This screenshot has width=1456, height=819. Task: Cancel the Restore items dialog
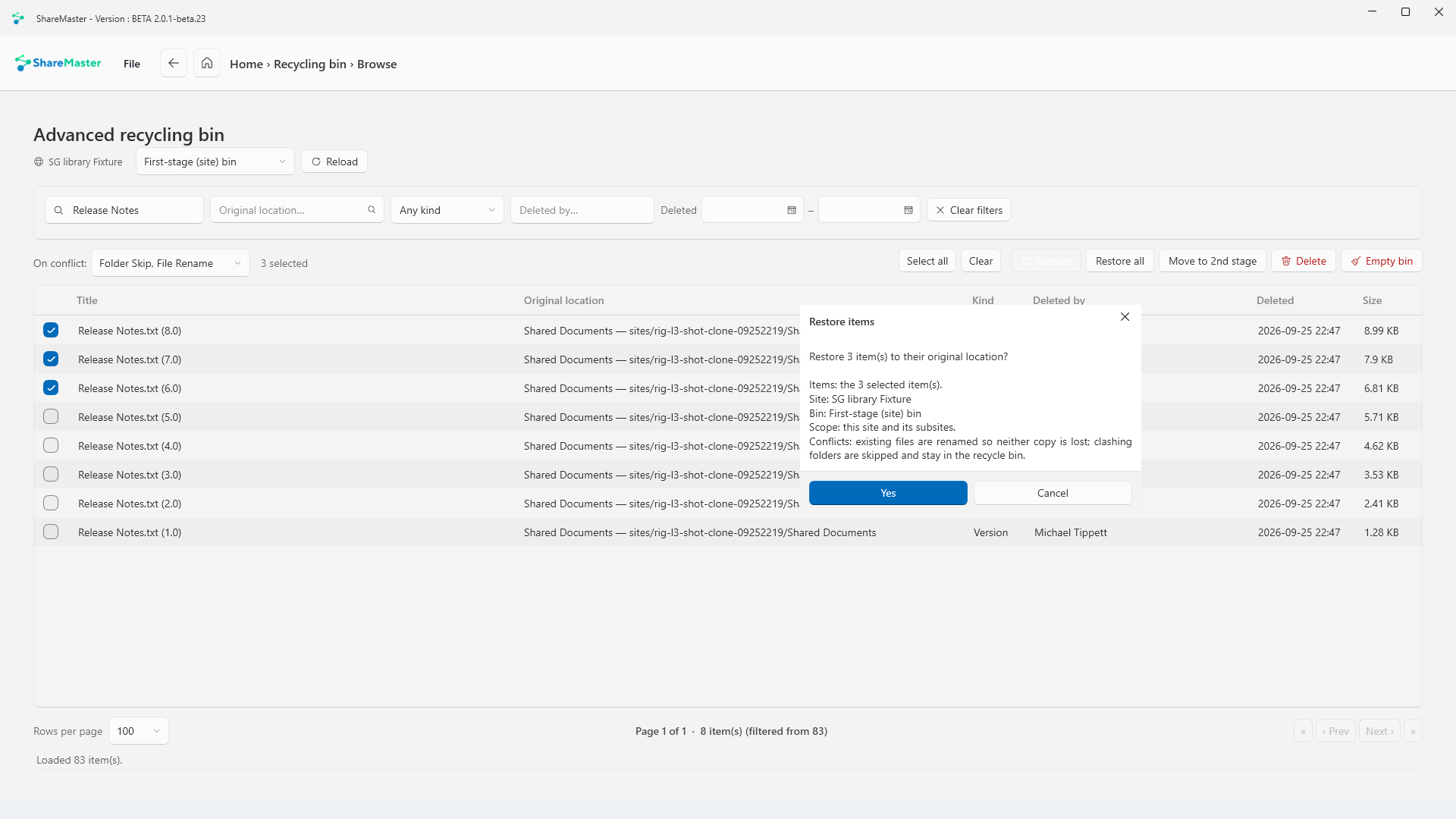pyautogui.click(x=1053, y=493)
